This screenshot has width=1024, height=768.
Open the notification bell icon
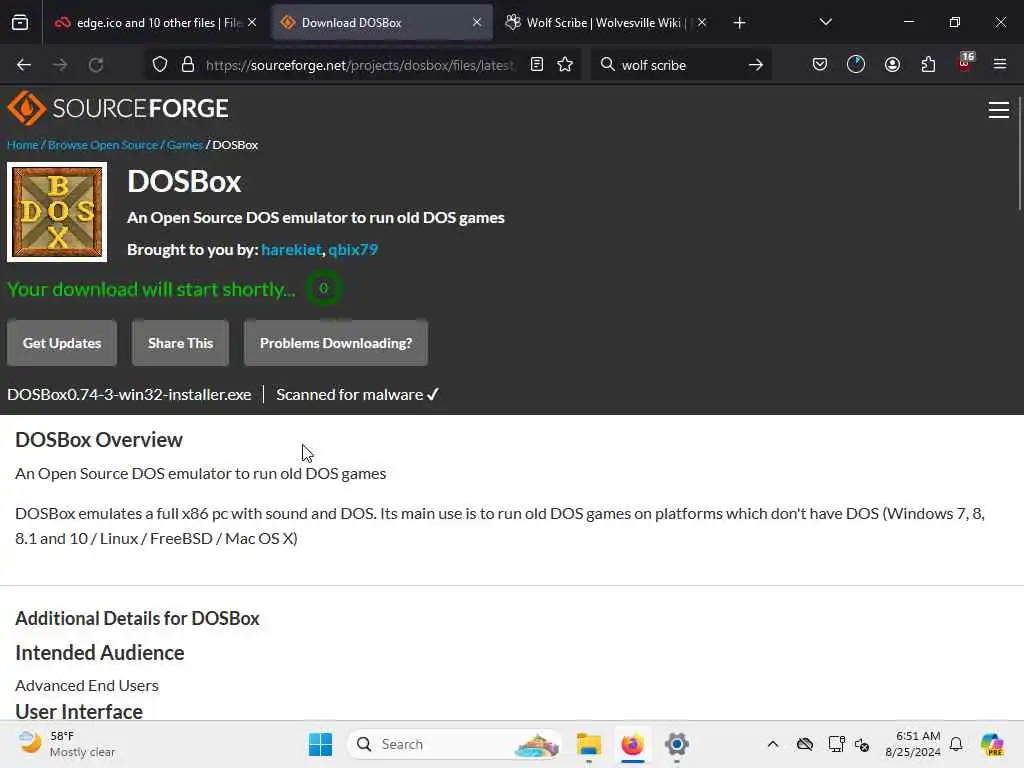click(x=956, y=744)
